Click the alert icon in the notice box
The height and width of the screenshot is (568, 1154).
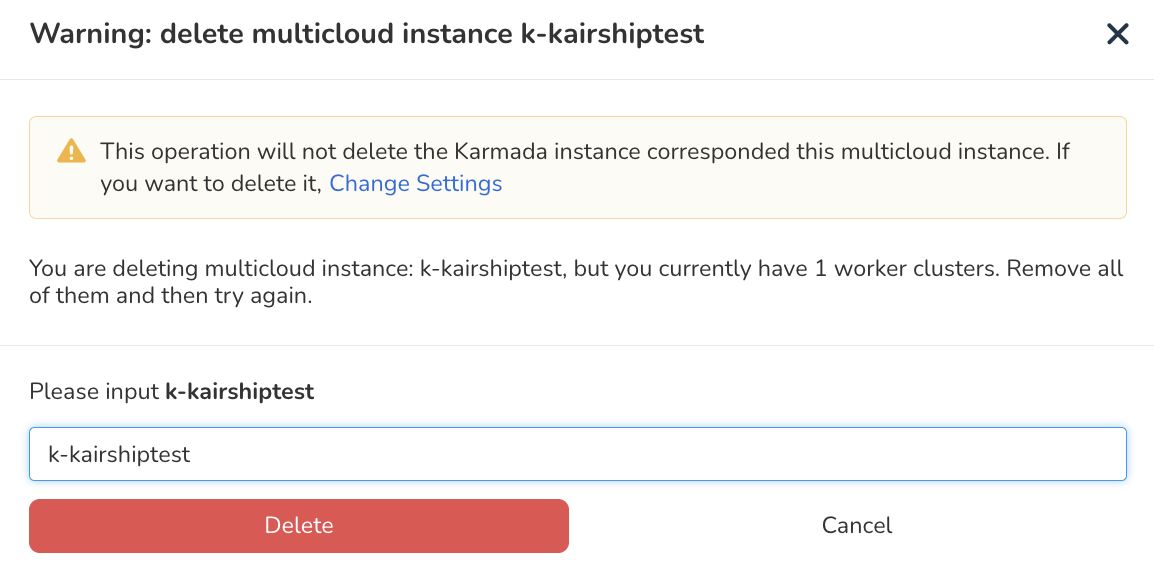pyautogui.click(x=71, y=151)
